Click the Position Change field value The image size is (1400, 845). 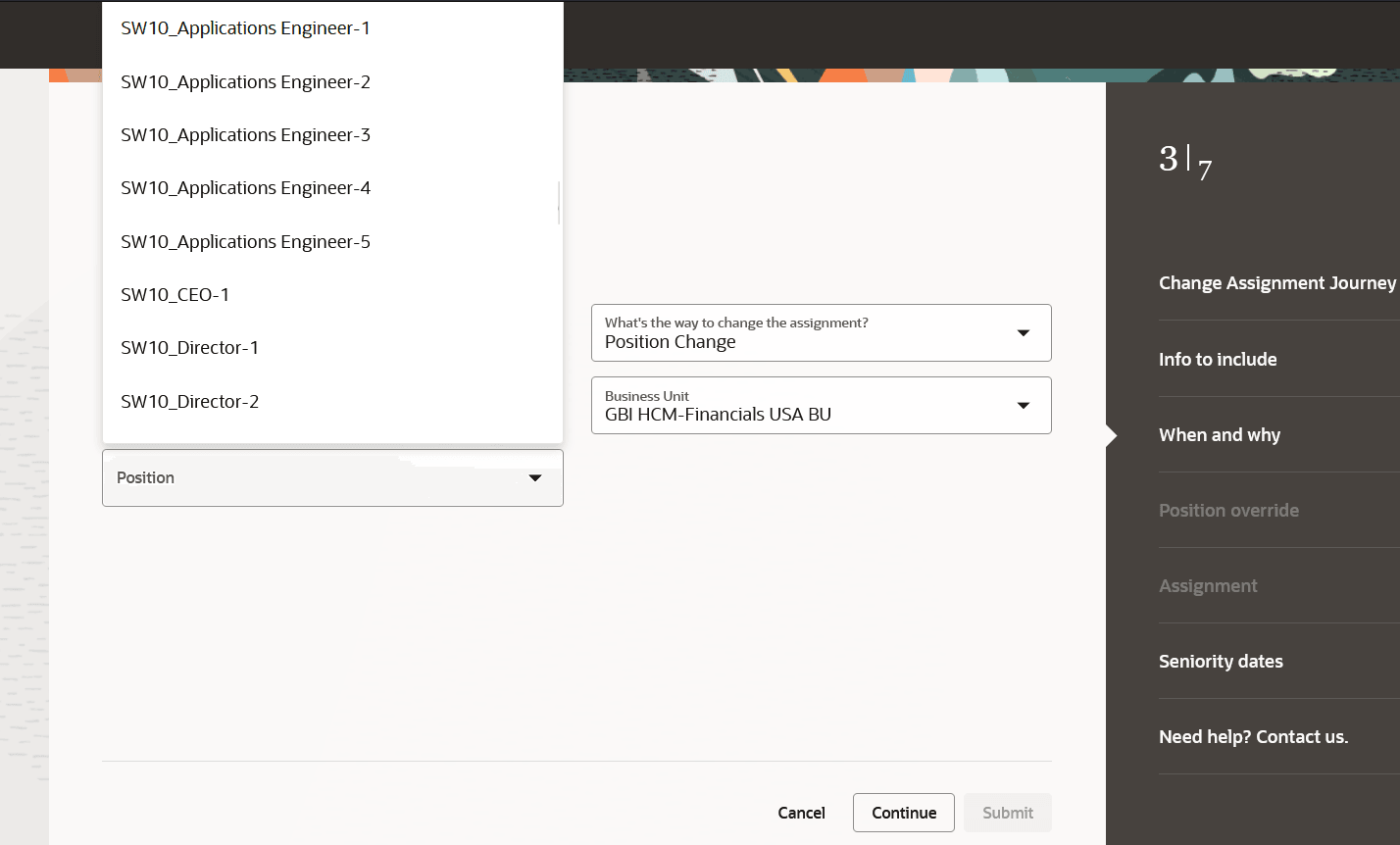(x=822, y=332)
